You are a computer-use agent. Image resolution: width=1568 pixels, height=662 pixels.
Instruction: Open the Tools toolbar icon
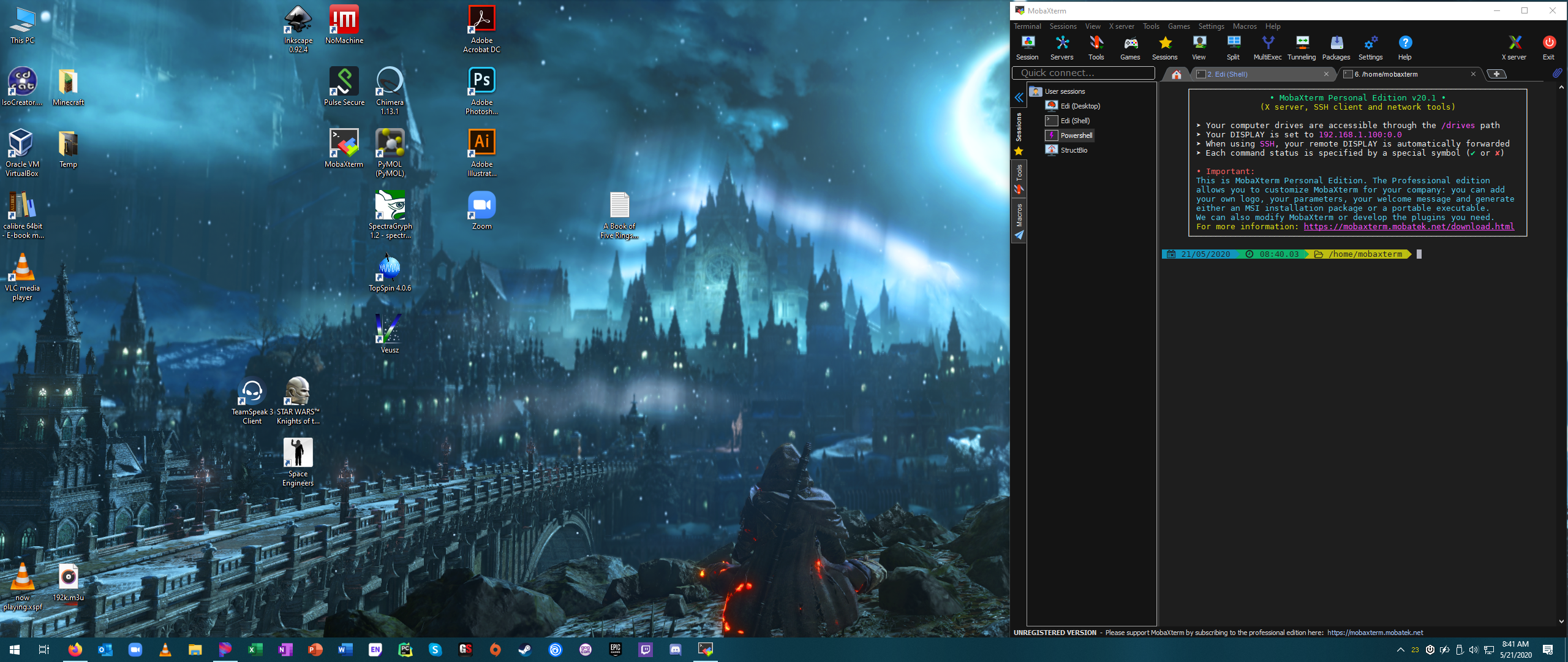pyautogui.click(x=1096, y=48)
